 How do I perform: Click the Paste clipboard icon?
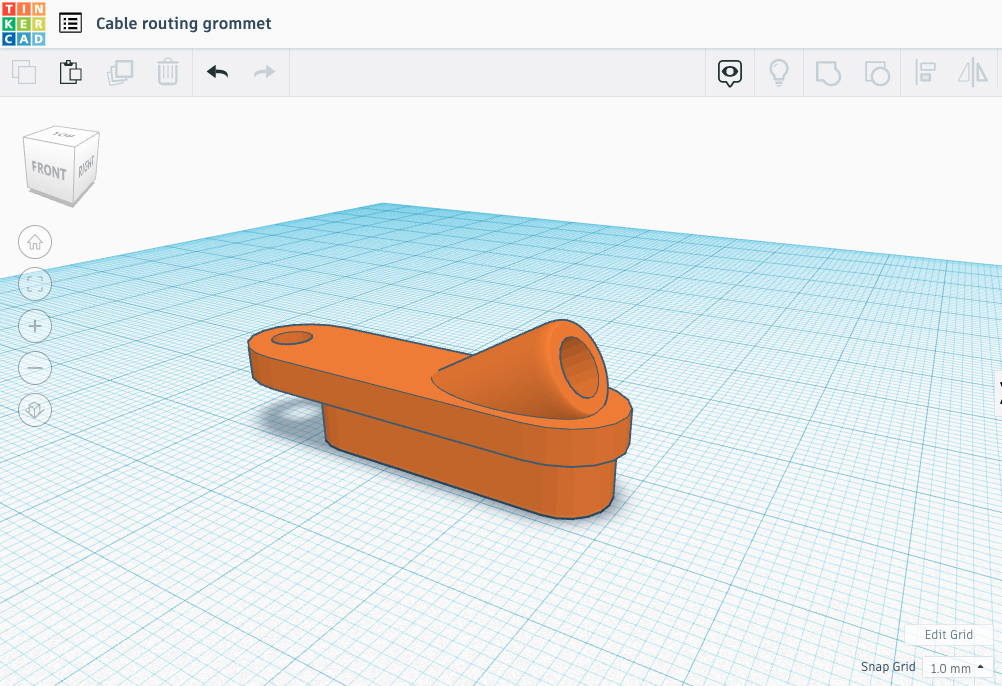tap(71, 72)
